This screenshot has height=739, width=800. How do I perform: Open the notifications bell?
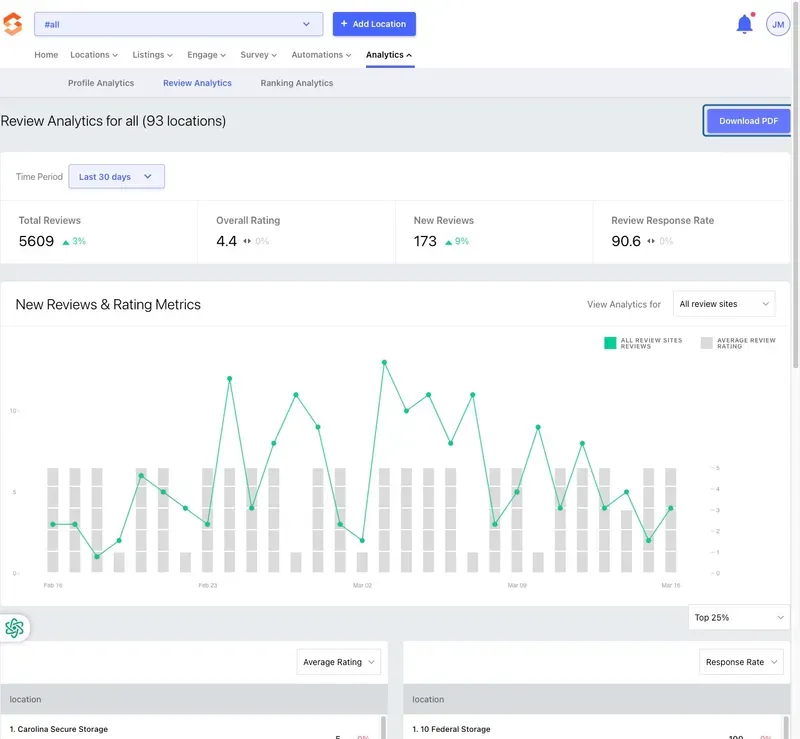pos(744,24)
